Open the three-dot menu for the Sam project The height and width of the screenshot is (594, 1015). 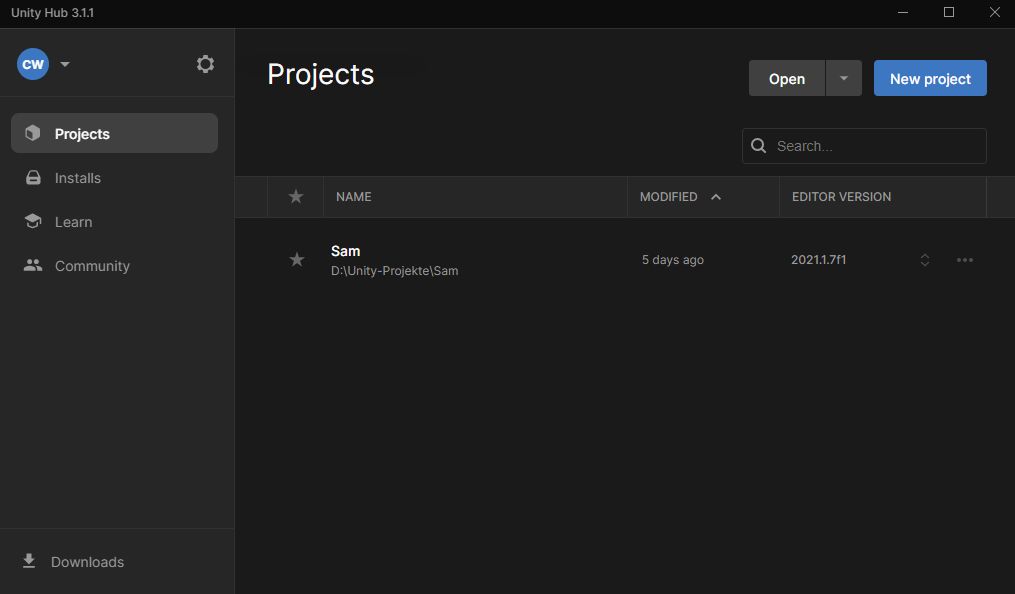pos(965,259)
